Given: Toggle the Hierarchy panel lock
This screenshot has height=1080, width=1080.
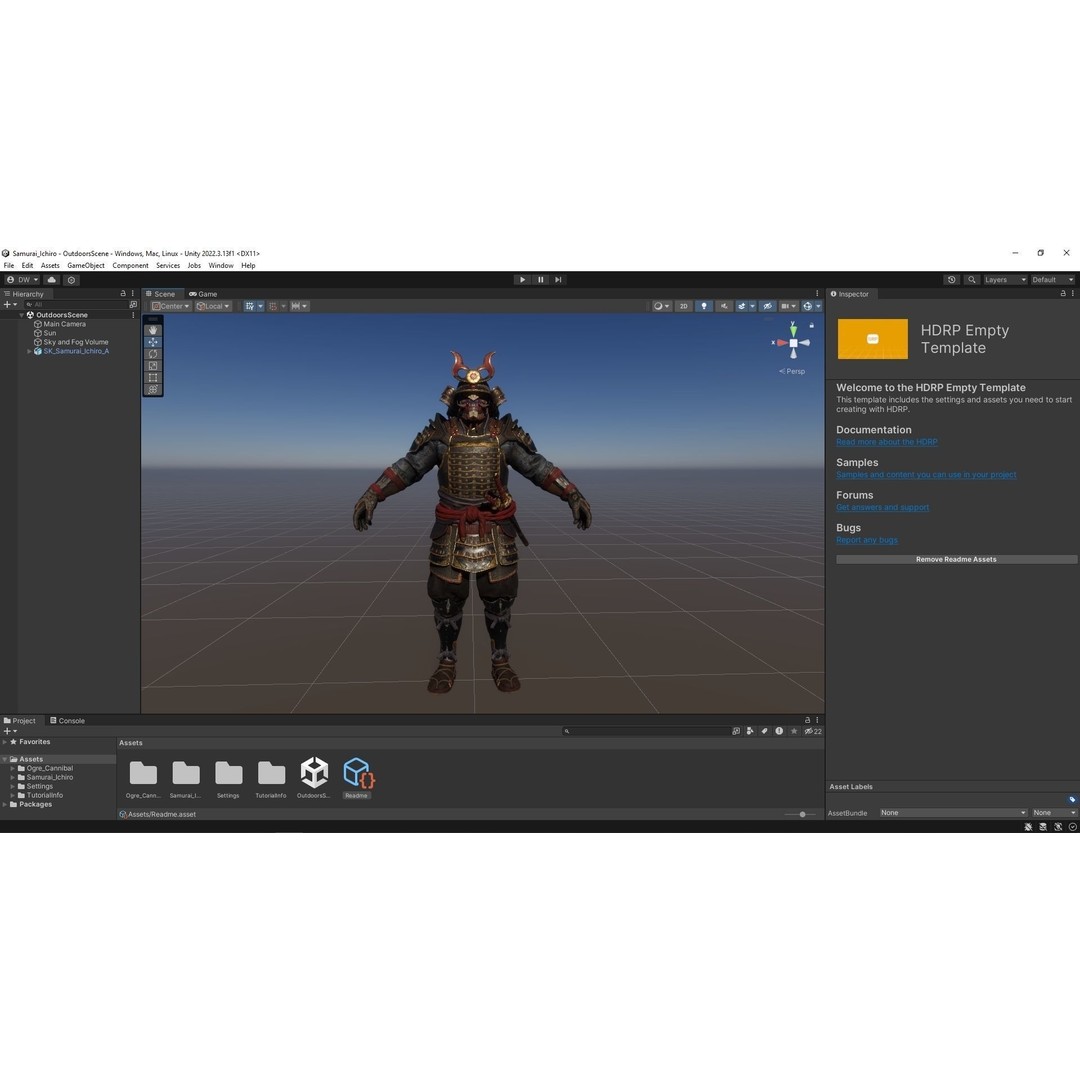Looking at the screenshot, I should [123, 293].
